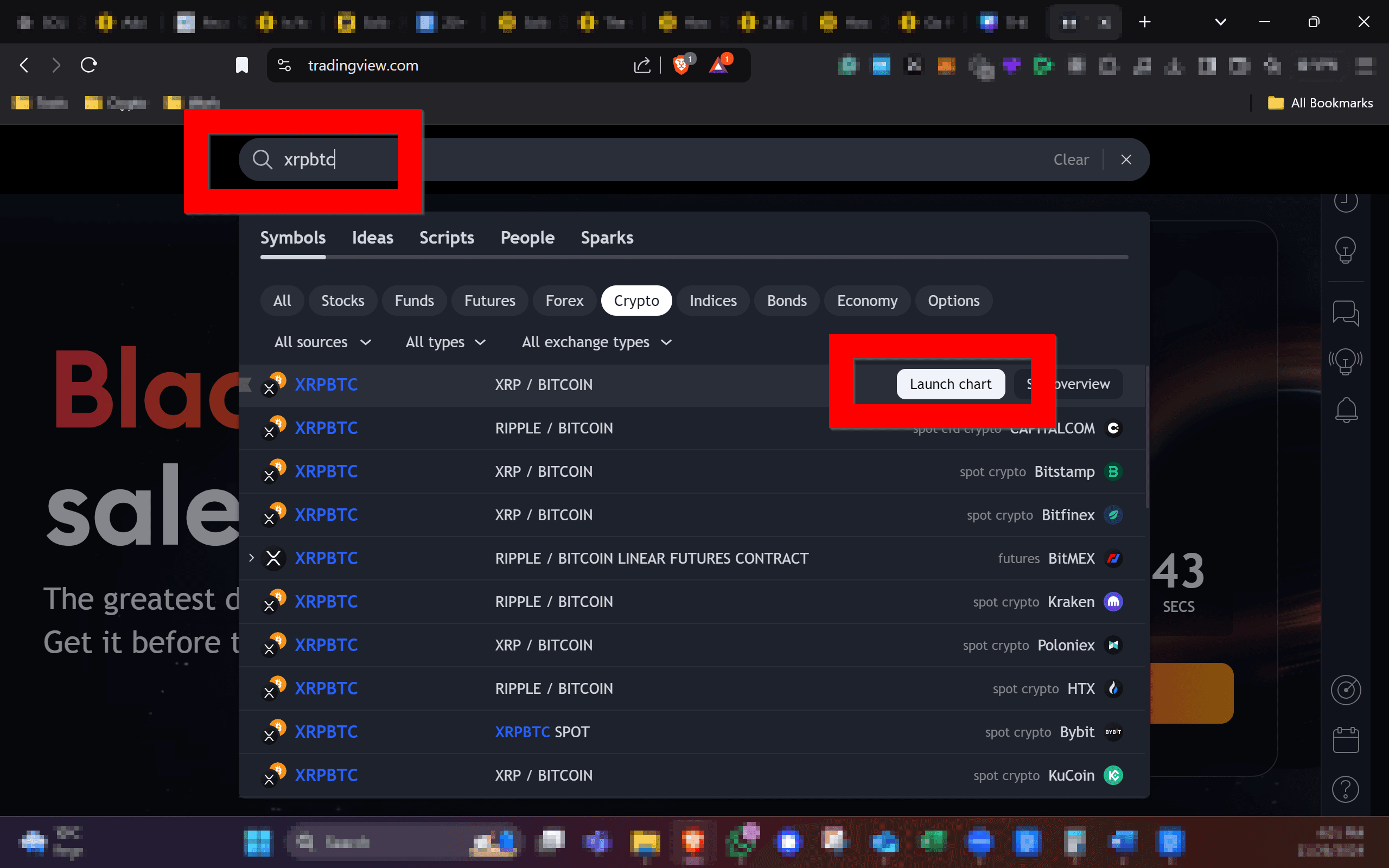1389x868 pixels.
Task: Select the Forex category filter
Action: 564,301
